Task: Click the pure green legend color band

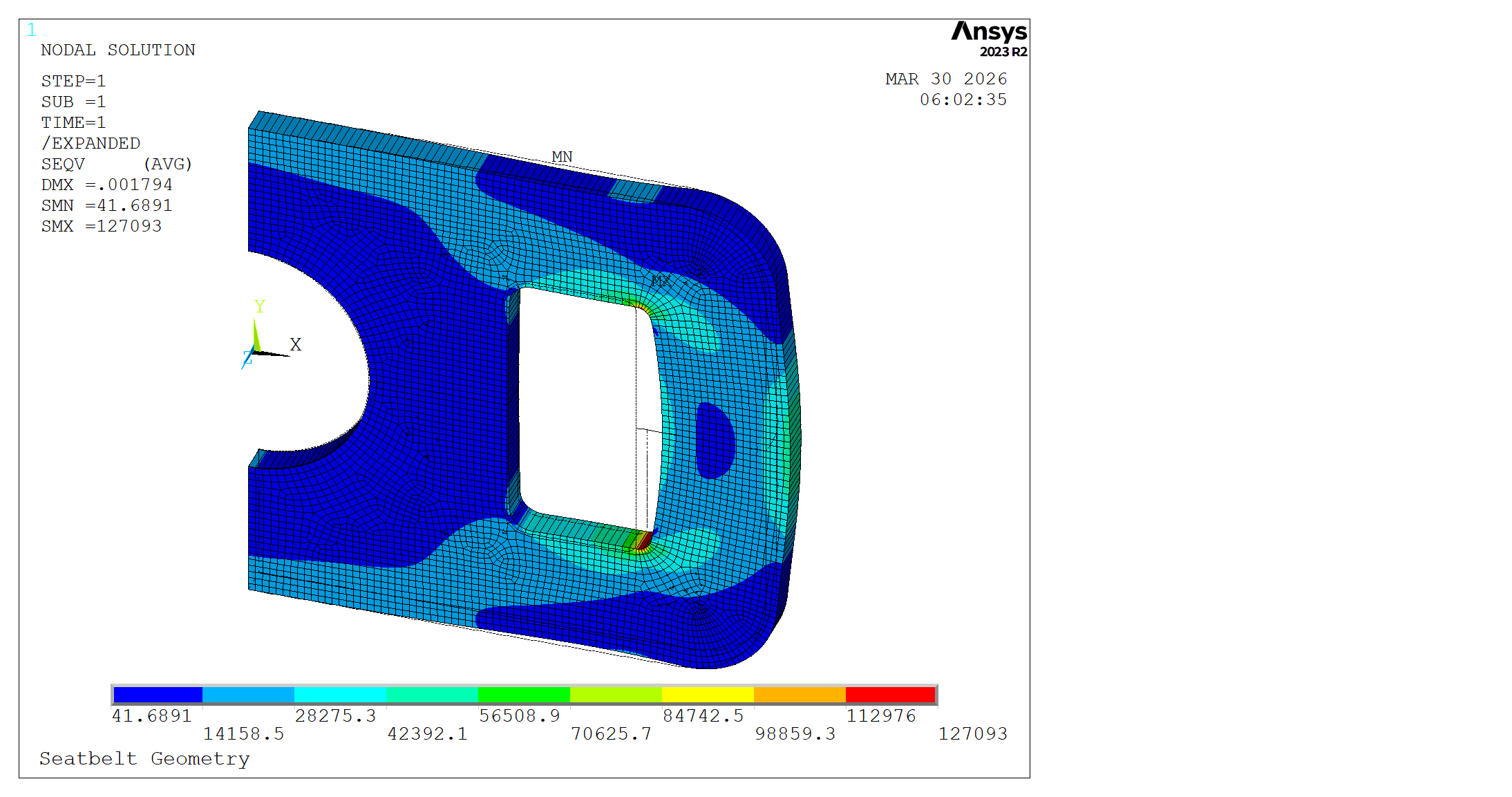Action: (x=523, y=694)
